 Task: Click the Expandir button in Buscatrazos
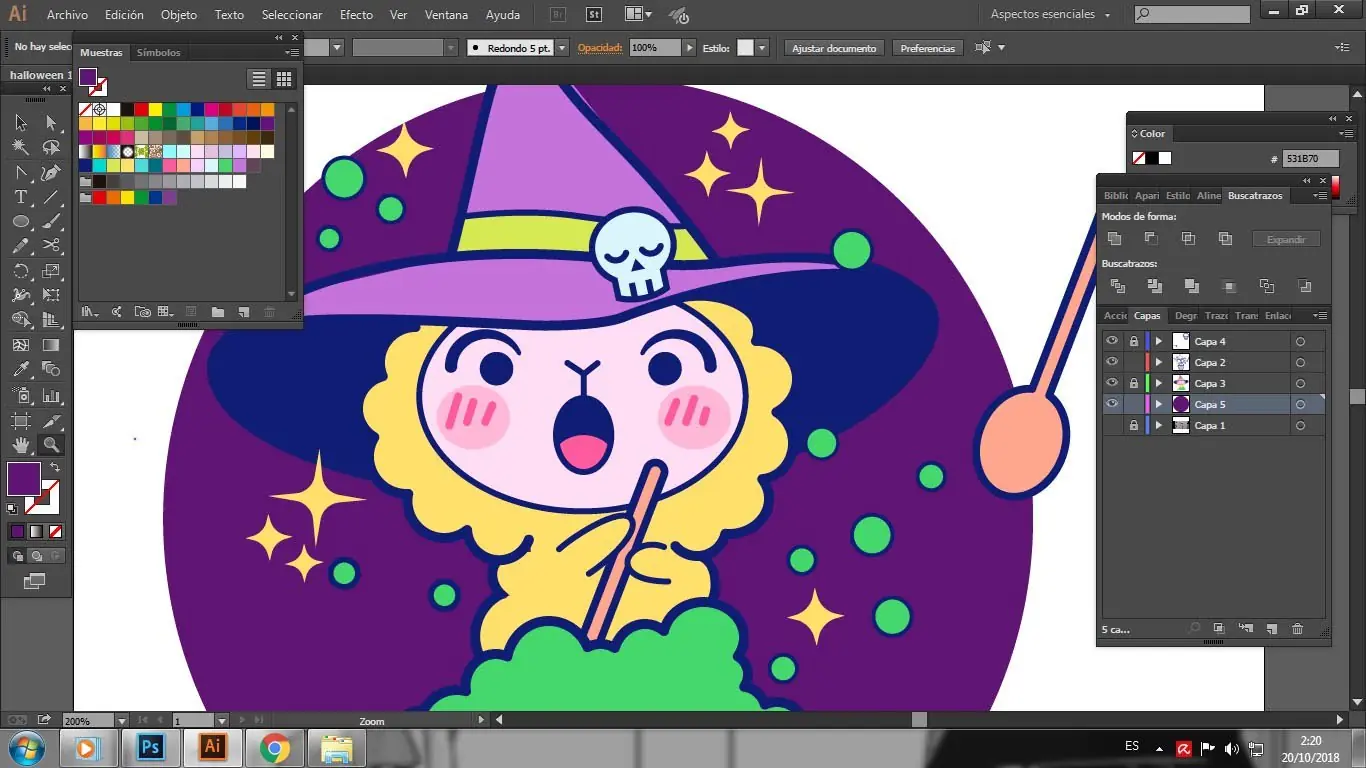tap(1286, 239)
